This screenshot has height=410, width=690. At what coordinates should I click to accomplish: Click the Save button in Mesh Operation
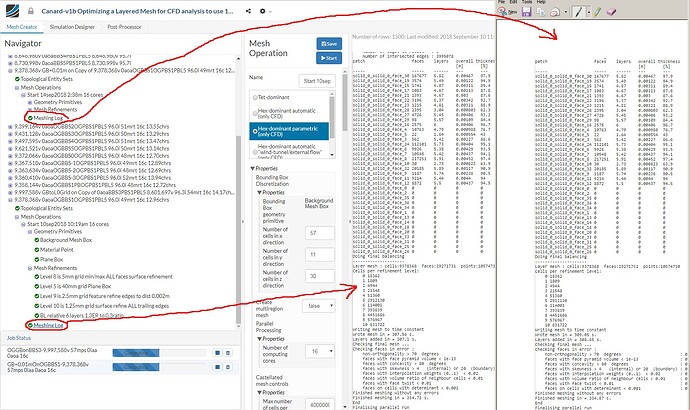pyautogui.click(x=329, y=44)
